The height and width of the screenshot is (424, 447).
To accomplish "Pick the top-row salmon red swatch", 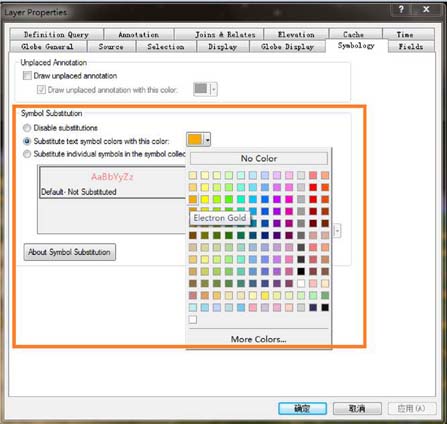I will point(313,175).
